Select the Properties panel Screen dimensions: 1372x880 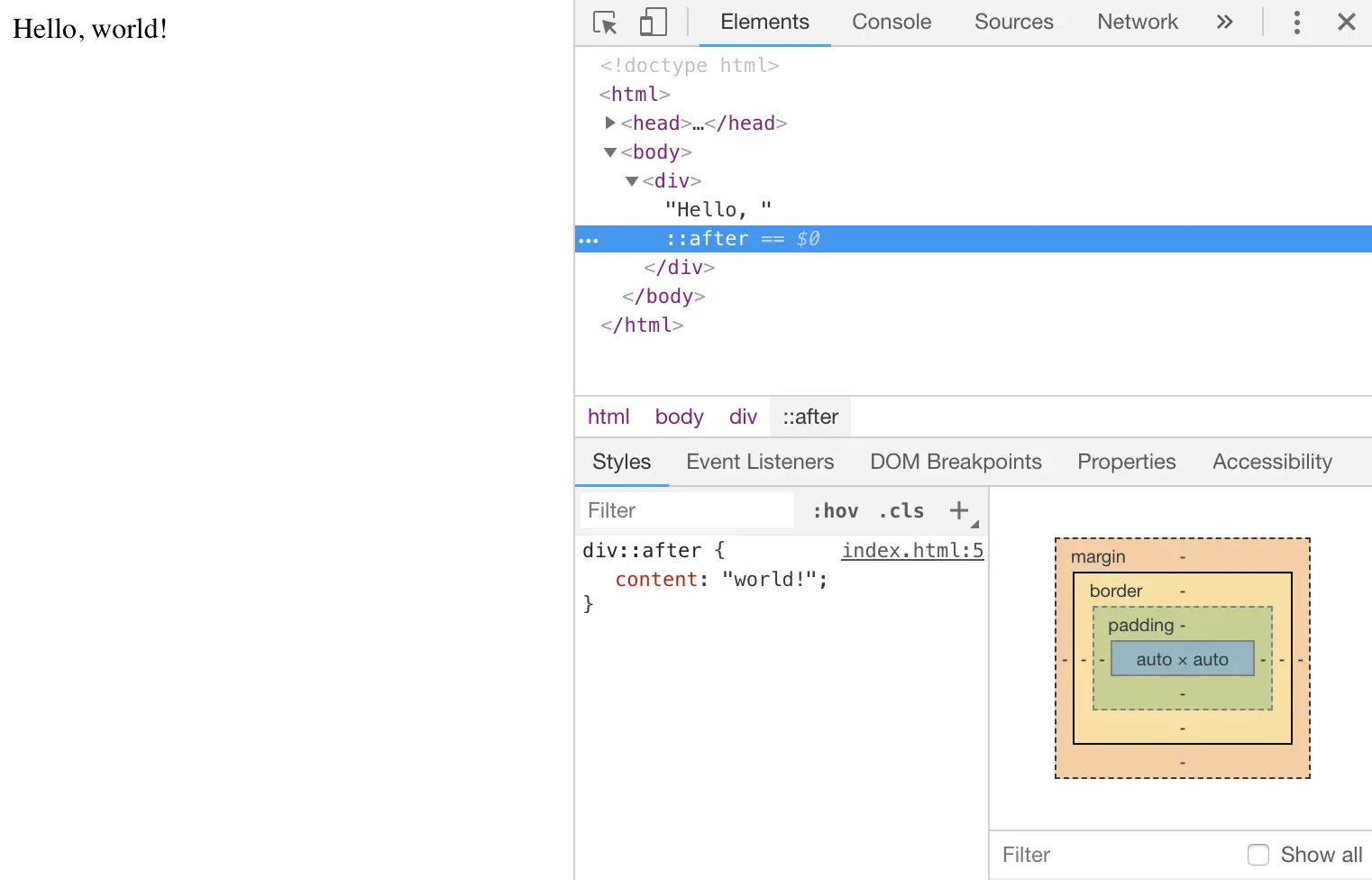[1126, 462]
